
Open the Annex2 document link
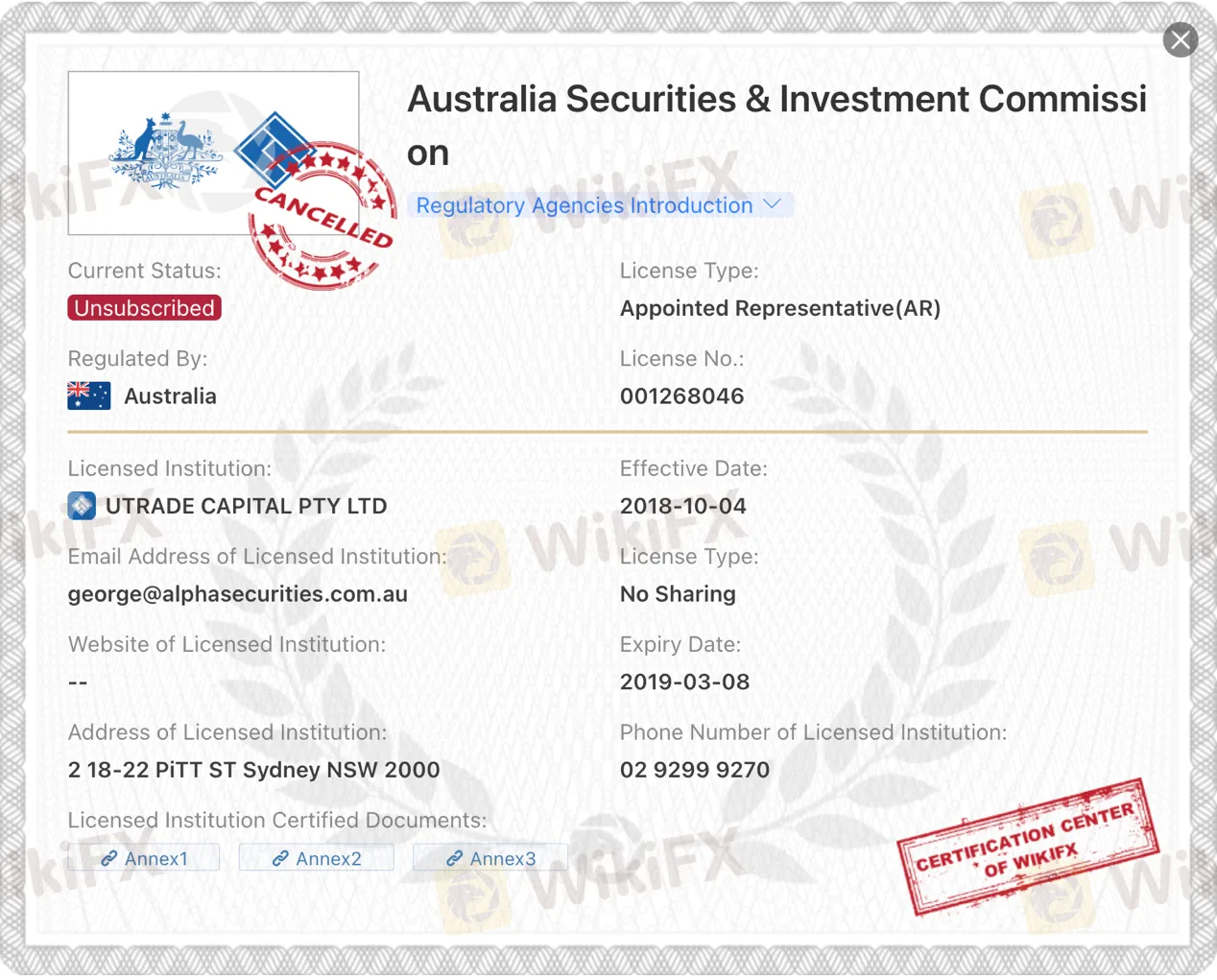317,858
